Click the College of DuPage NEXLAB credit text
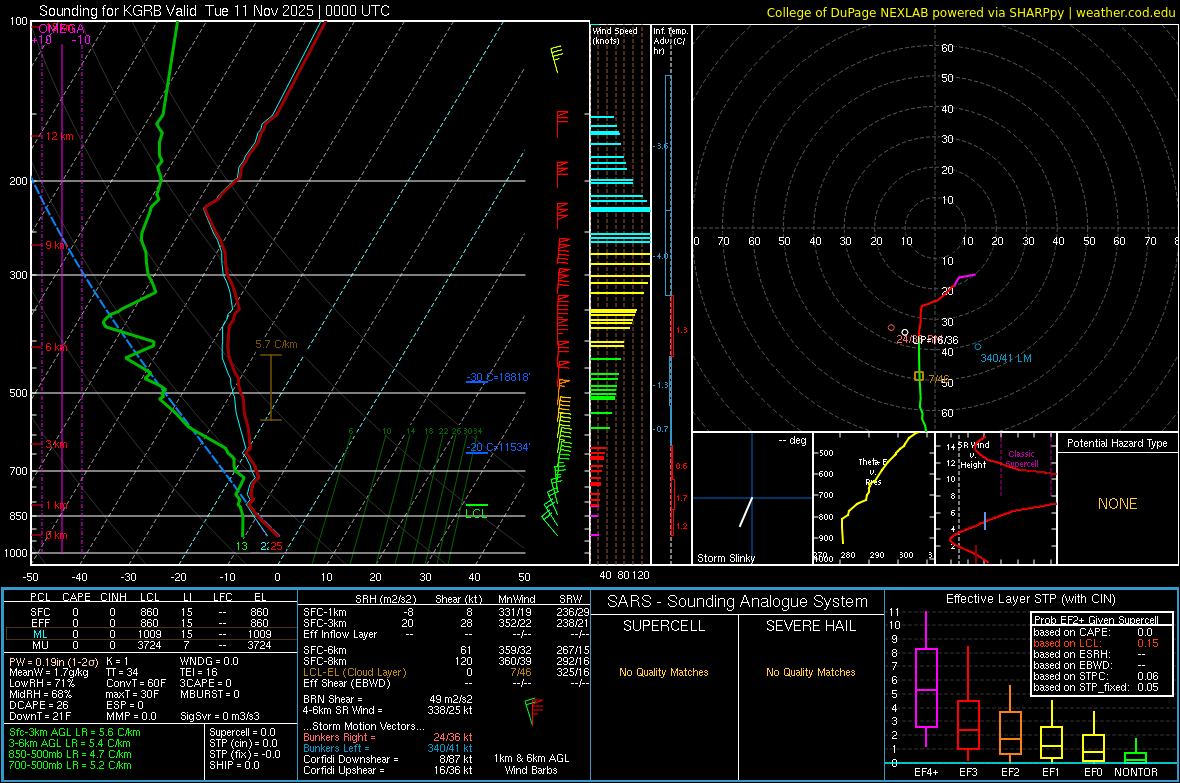Image resolution: width=1180 pixels, height=783 pixels. point(970,12)
